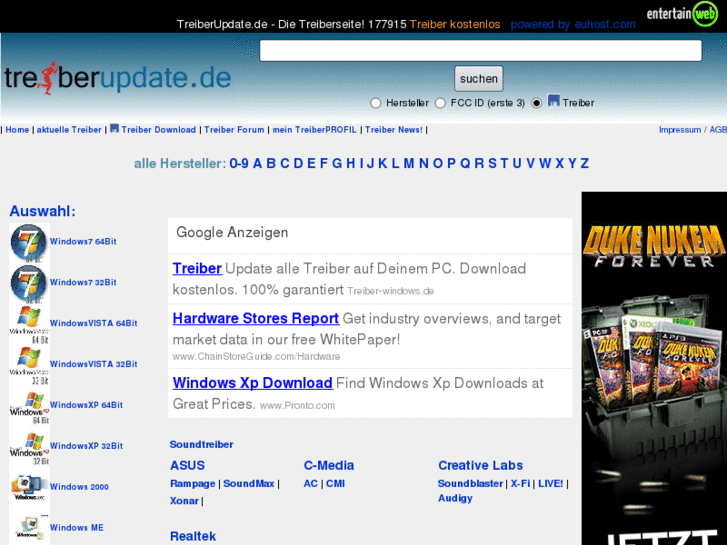The height and width of the screenshot is (545, 727).
Task: Open the WindowsVISTA 64Bit text link
Action: coord(94,323)
